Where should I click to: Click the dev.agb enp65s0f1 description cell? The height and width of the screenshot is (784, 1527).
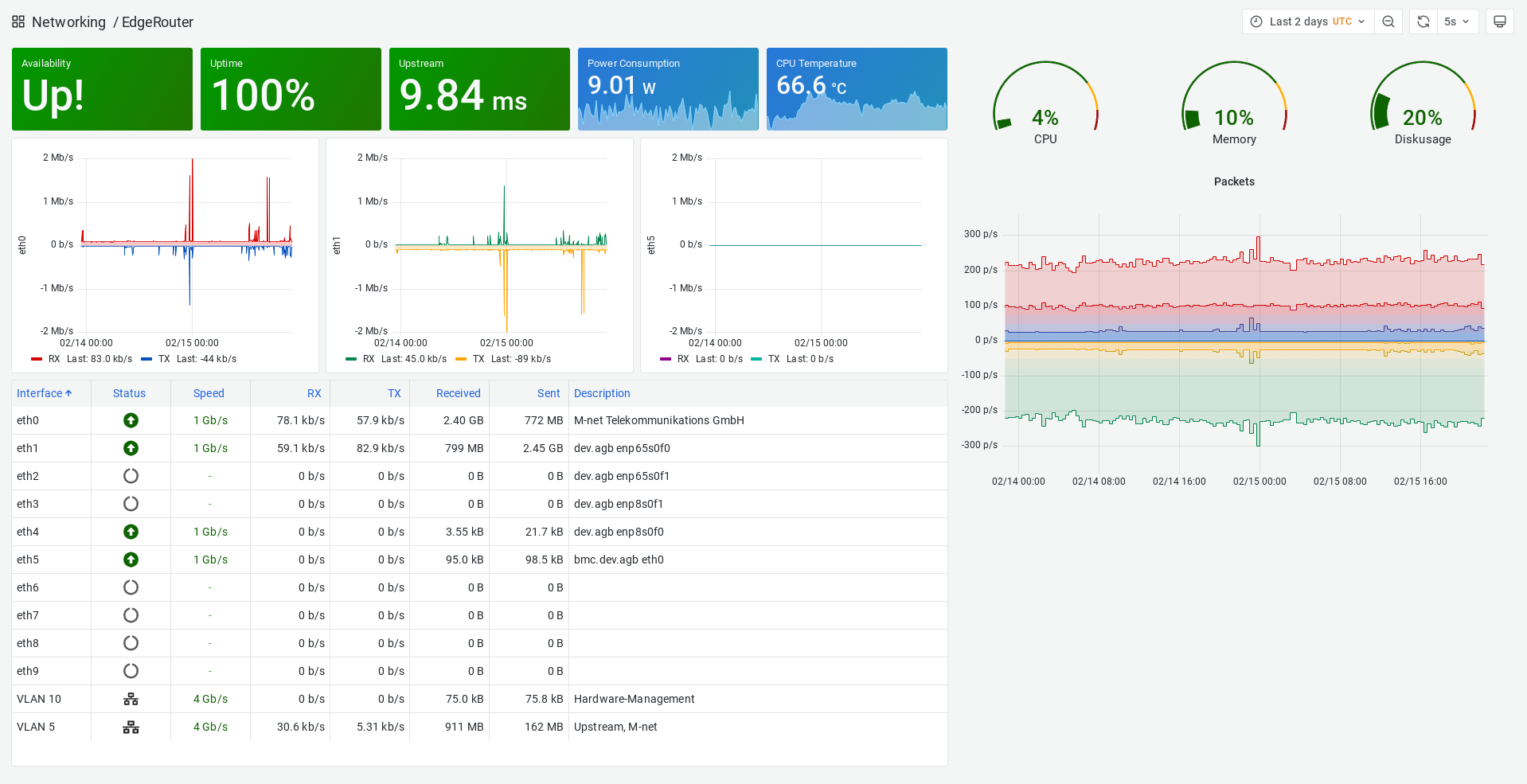(622, 476)
